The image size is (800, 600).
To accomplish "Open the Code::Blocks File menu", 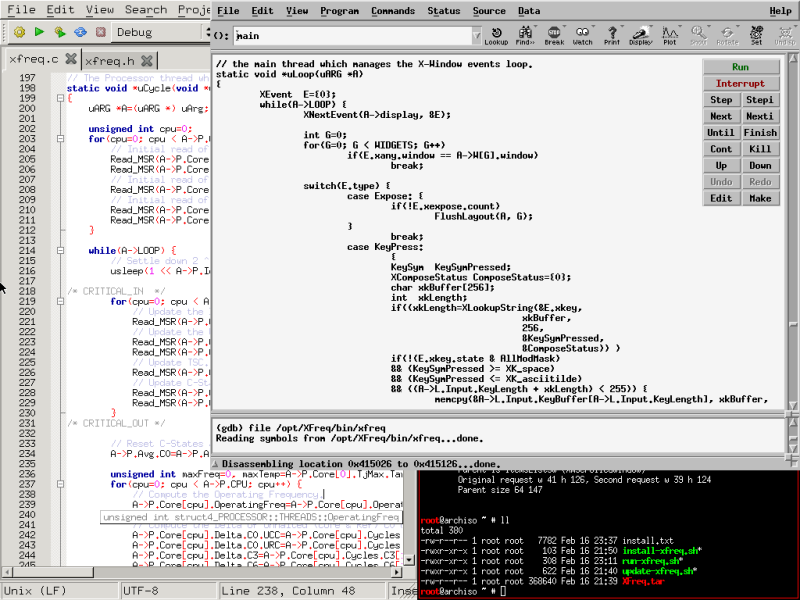I will click(21, 10).
